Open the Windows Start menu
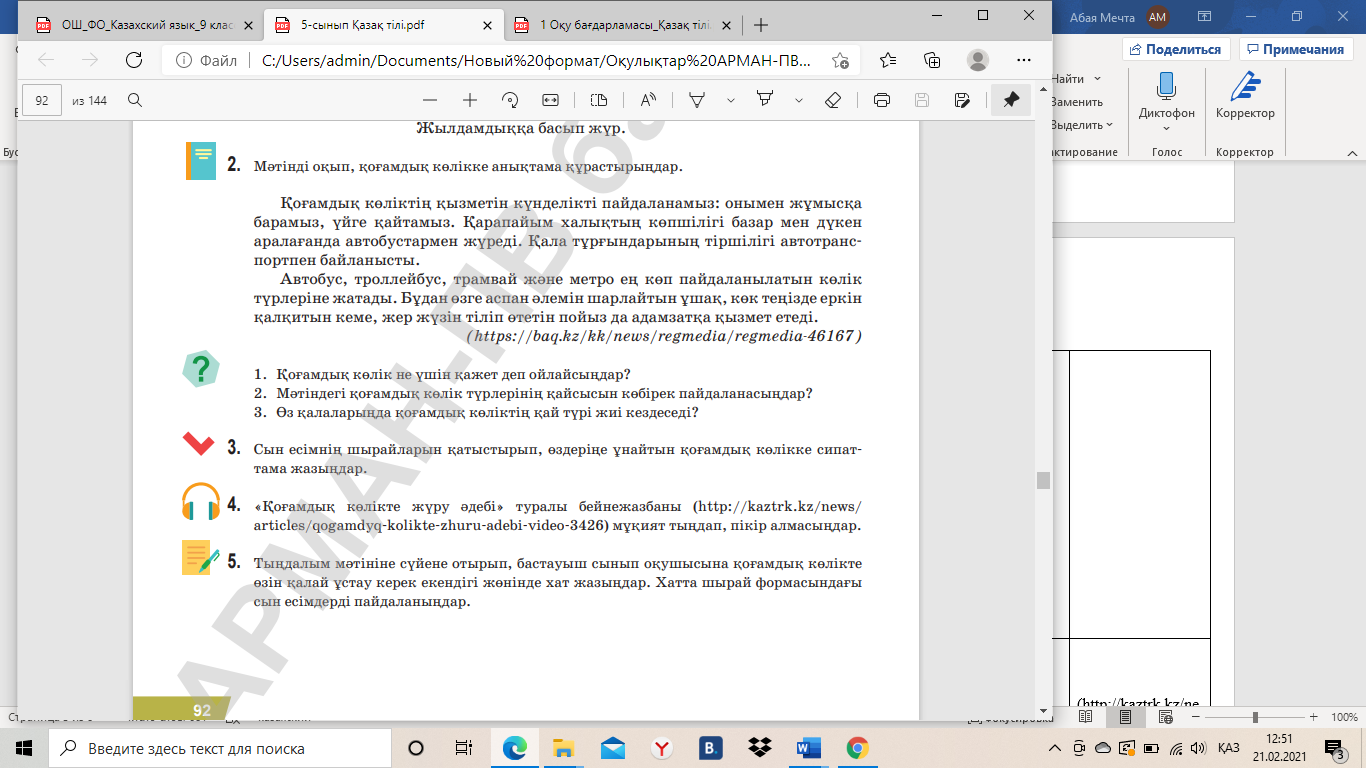This screenshot has width=1366, height=768. tap(24, 748)
